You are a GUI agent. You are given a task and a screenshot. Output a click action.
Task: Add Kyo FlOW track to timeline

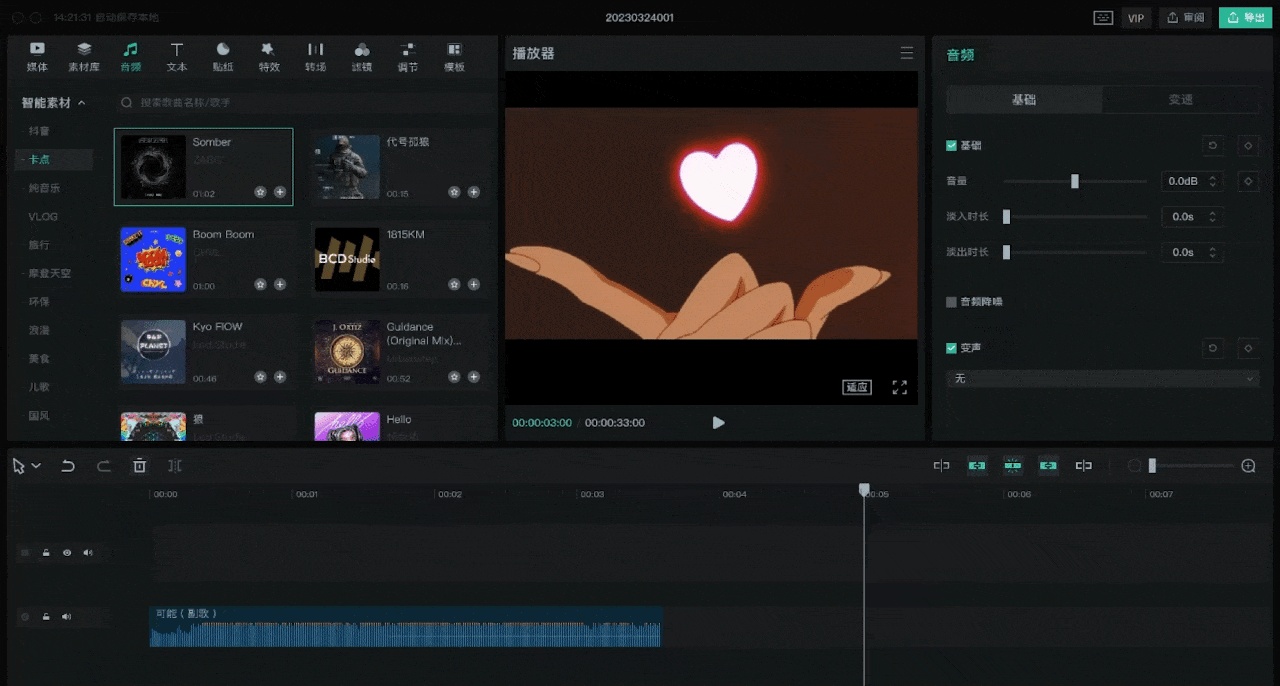click(280, 377)
